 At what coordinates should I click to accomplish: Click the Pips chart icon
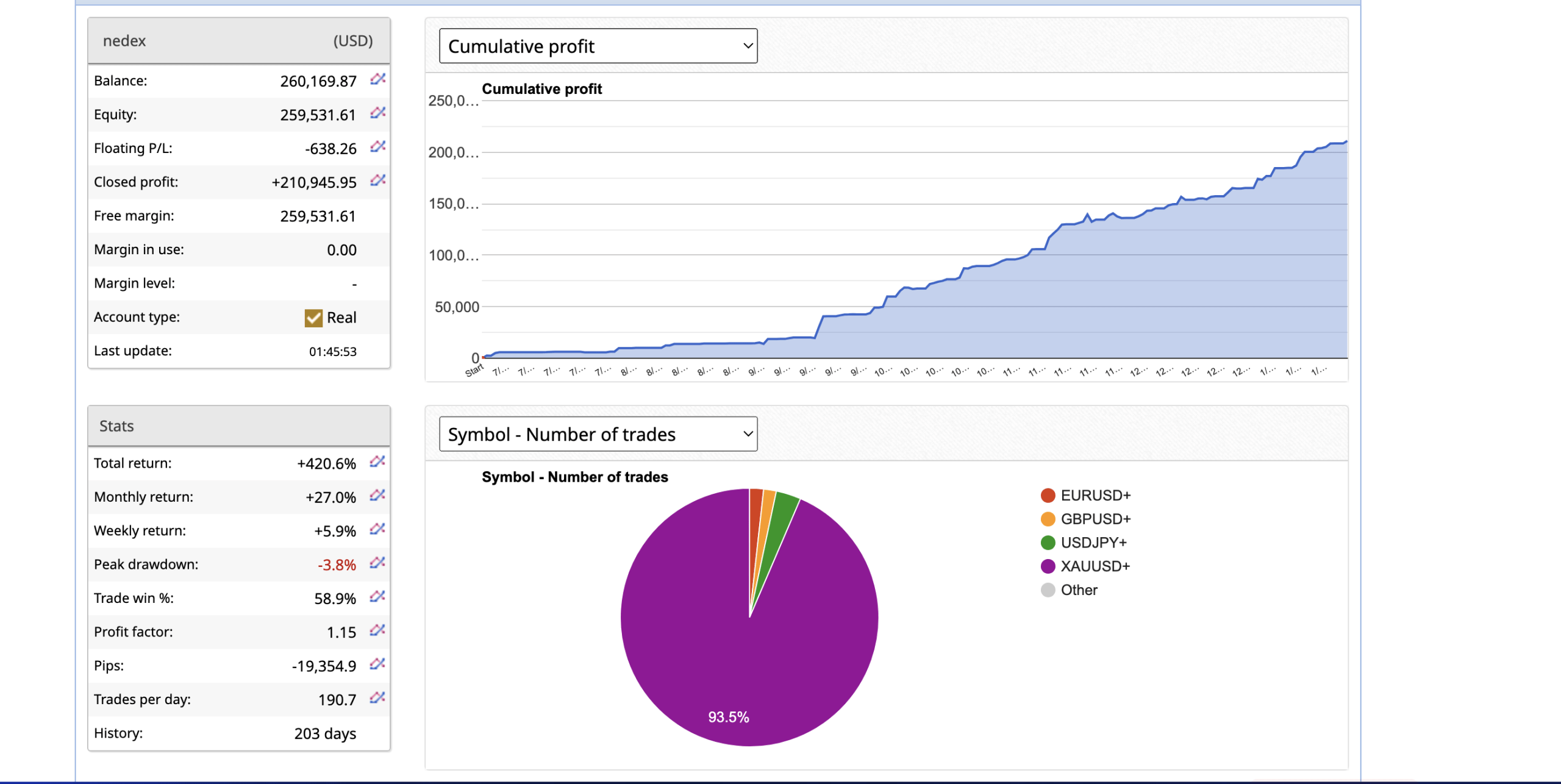[x=377, y=664]
